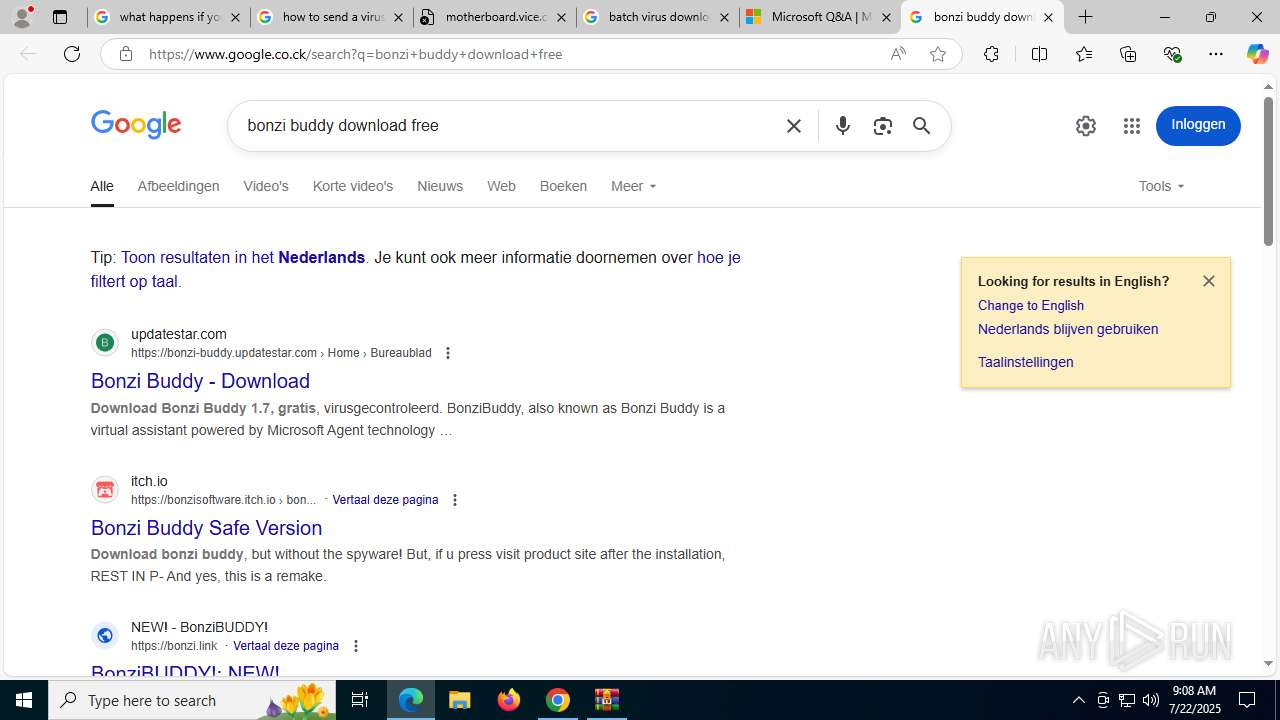1280x720 pixels.
Task: Open more options for updatestar.com result
Action: (448, 353)
